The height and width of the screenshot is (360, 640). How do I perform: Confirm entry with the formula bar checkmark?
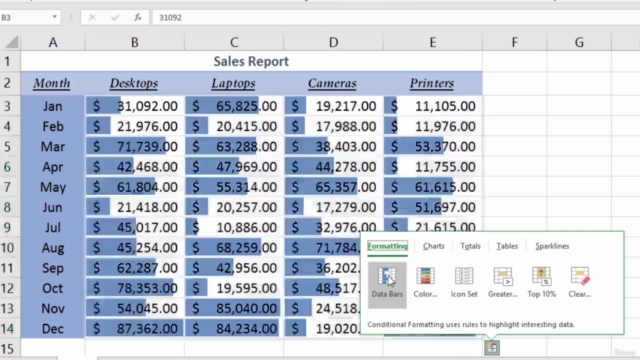click(115, 18)
